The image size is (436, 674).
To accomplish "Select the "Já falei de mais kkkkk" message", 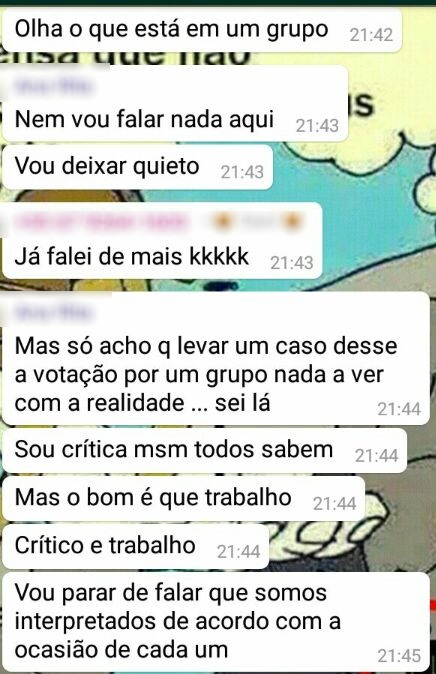I will point(162,241).
